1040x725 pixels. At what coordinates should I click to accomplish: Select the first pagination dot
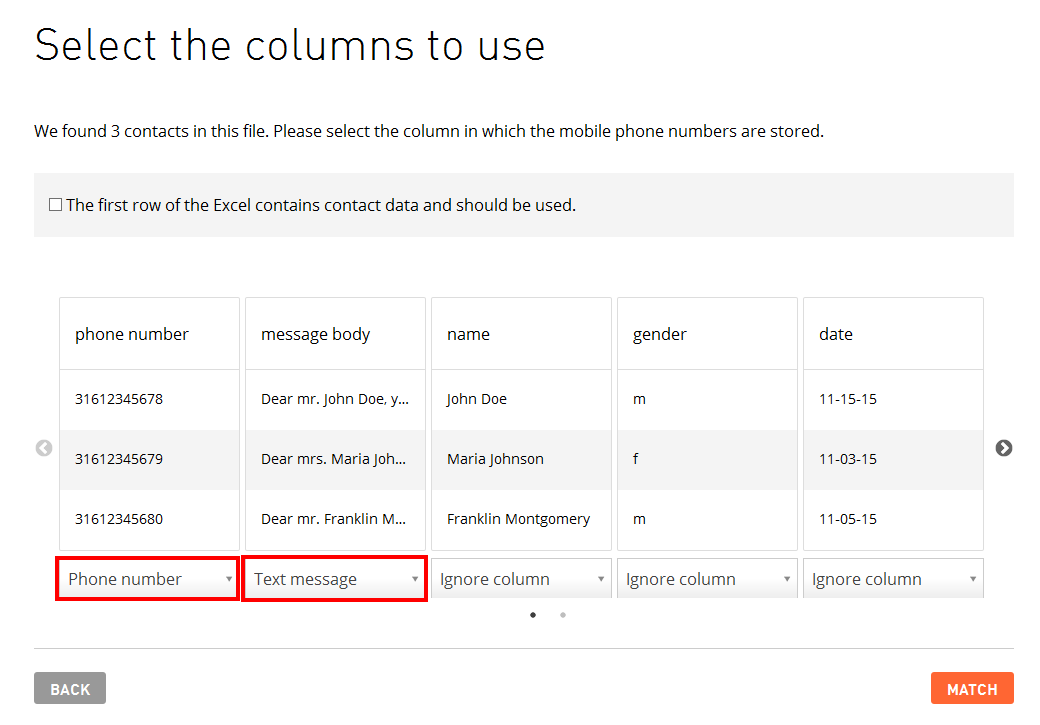click(x=533, y=615)
